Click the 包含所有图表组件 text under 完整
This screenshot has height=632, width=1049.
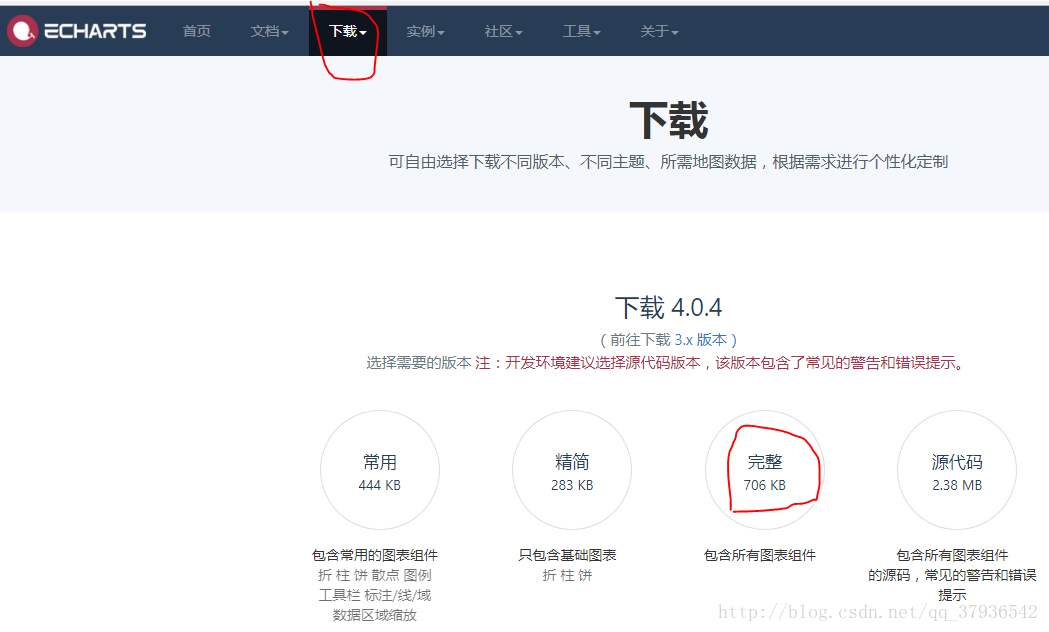click(760, 555)
